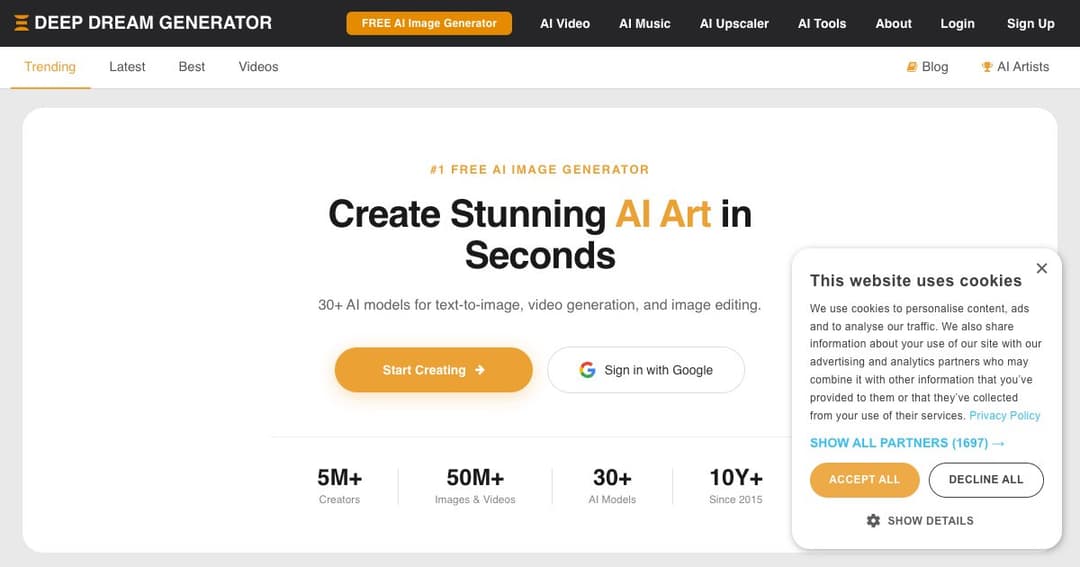
Task: Open the AI Artists link
Action: (1015, 67)
